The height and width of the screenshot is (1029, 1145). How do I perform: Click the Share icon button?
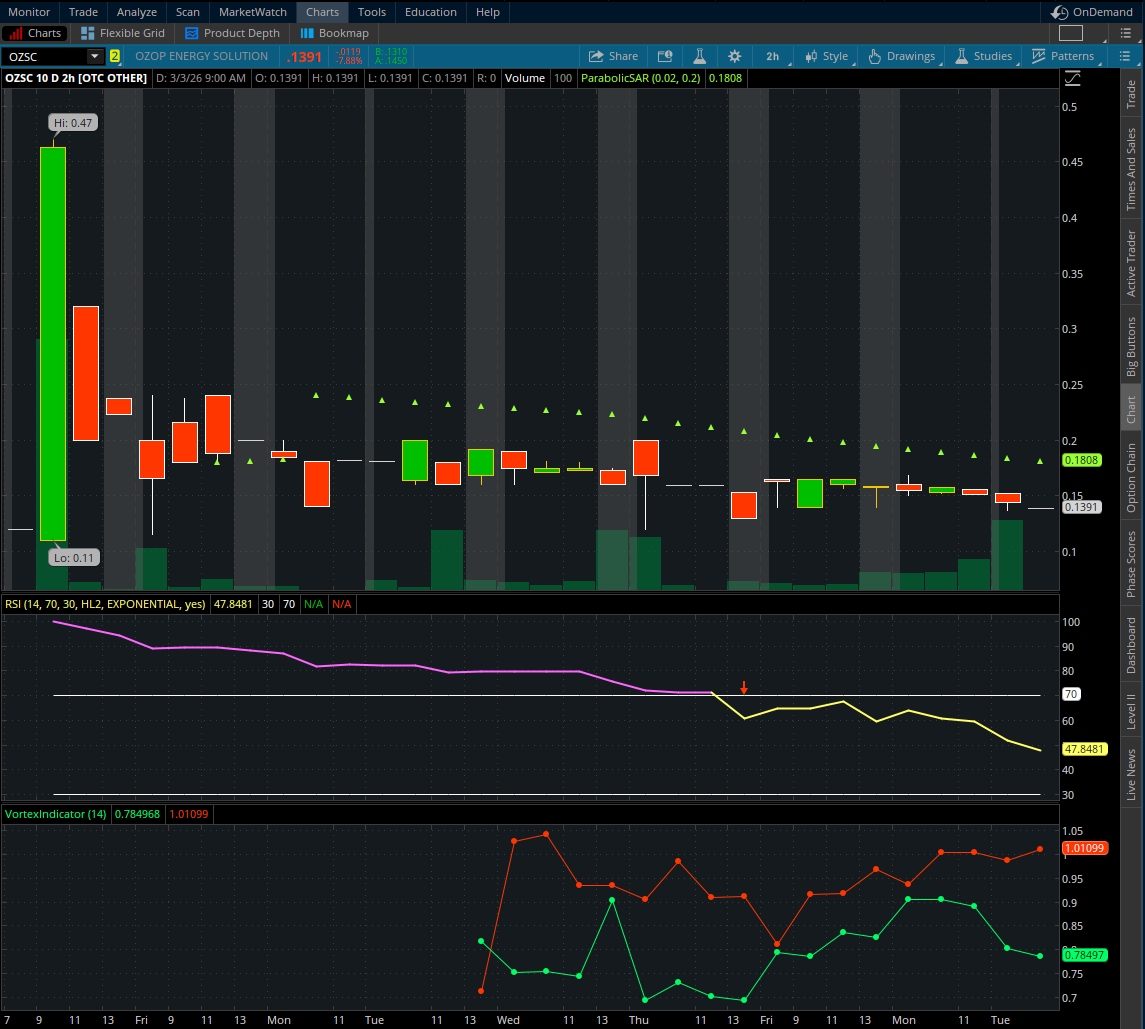(613, 56)
